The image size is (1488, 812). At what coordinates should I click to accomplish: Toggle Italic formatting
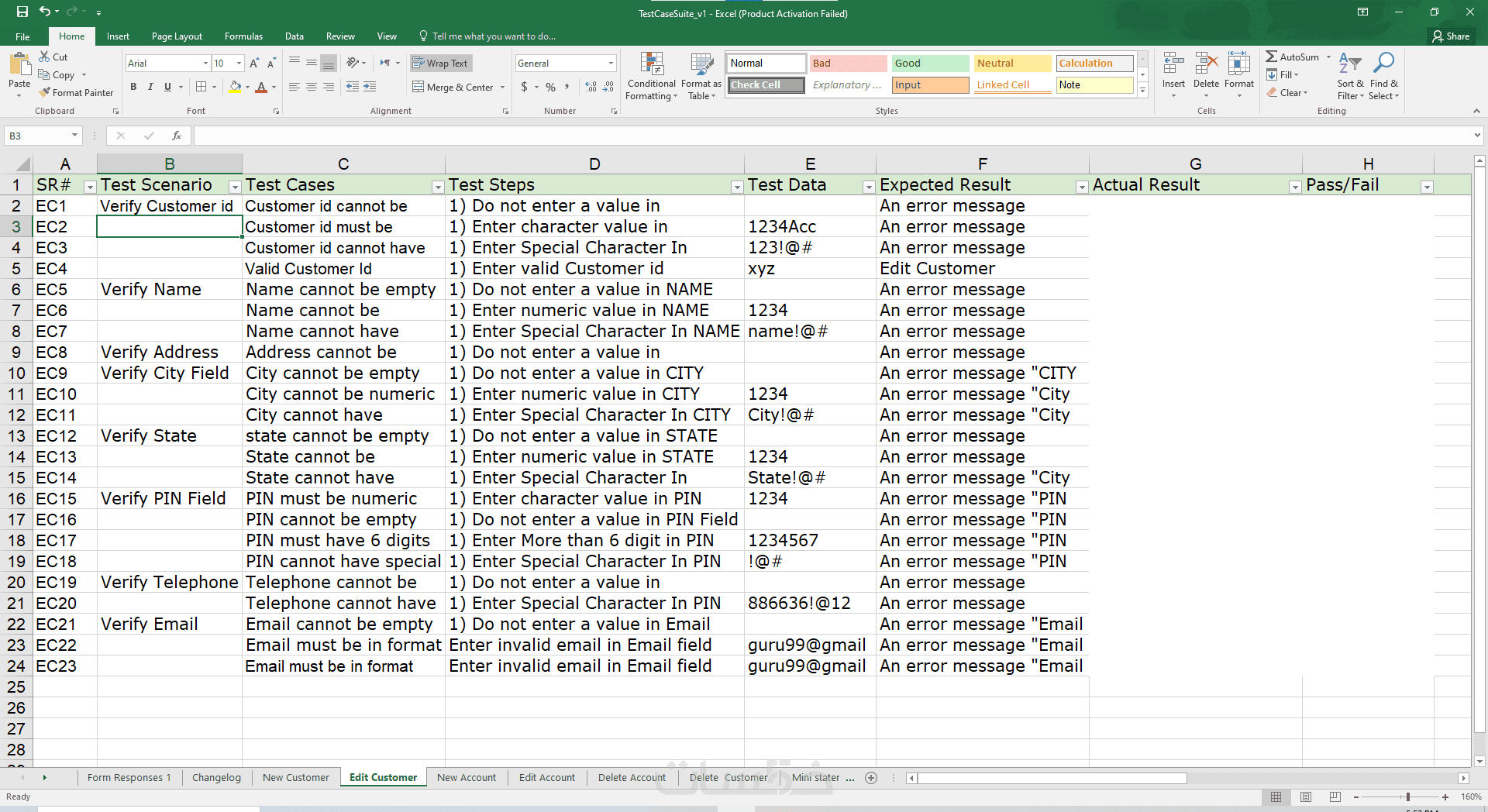[x=150, y=87]
